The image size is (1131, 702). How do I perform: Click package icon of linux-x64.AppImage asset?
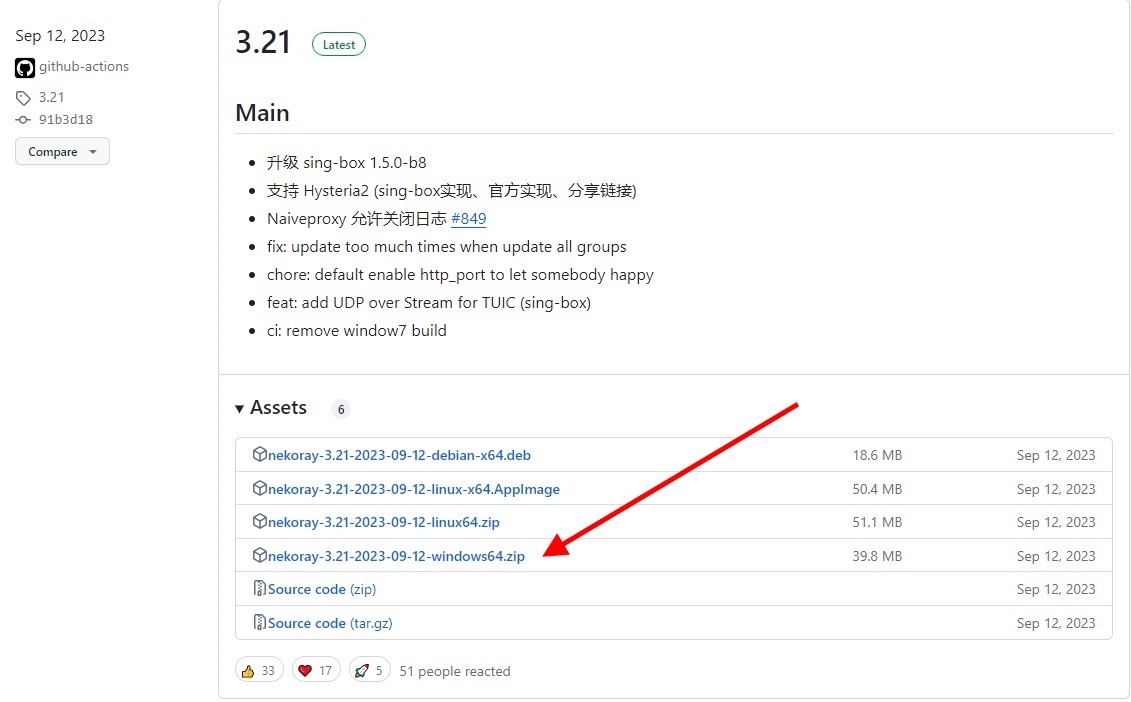pos(260,488)
